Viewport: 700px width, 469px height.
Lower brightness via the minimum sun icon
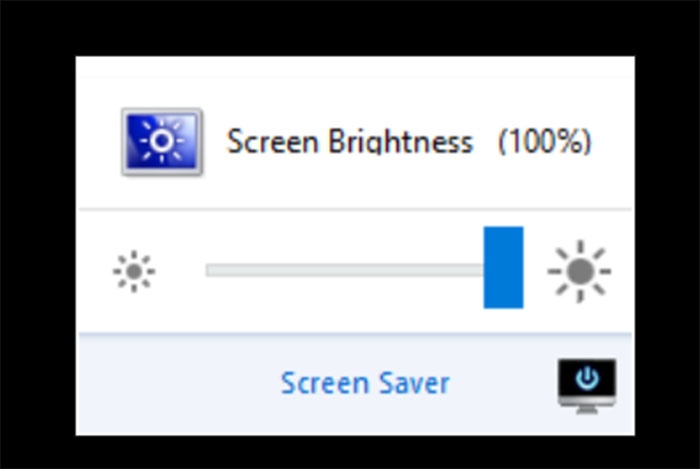tap(134, 270)
